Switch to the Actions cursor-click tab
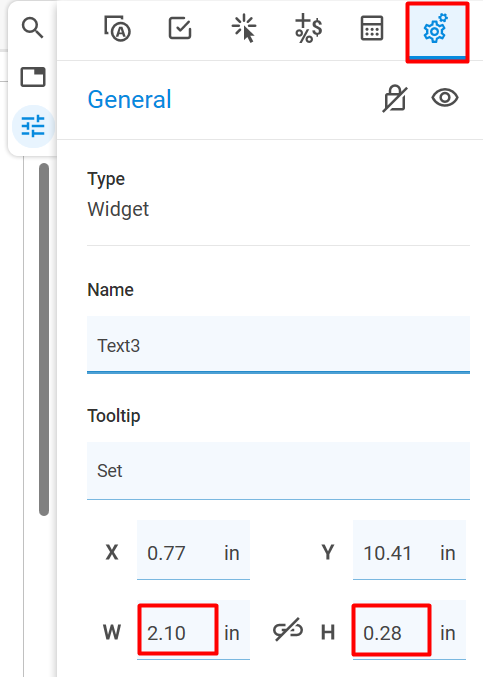 244,28
